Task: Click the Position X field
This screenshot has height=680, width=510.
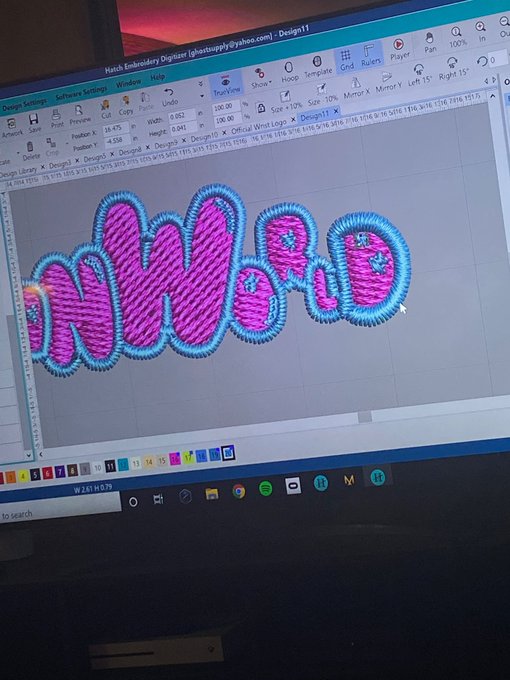Action: click(x=115, y=128)
